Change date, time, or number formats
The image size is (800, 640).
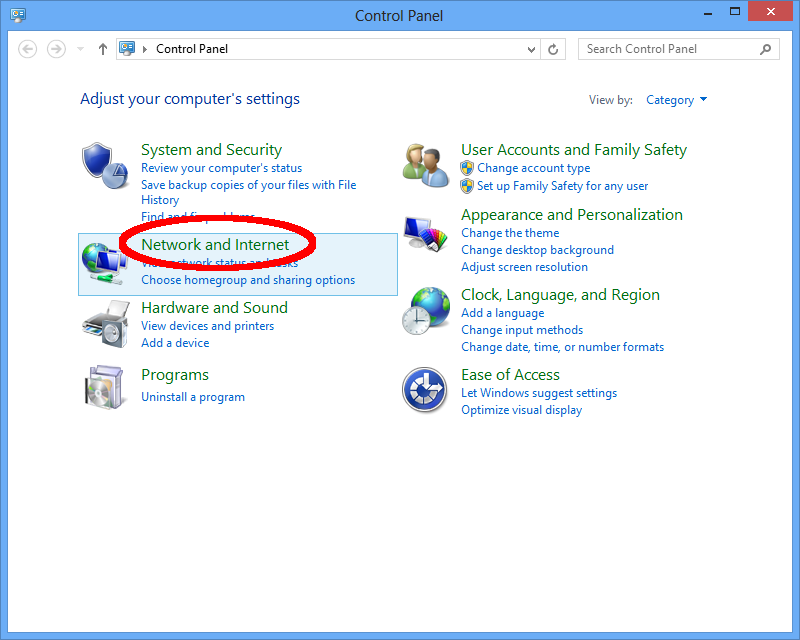[563, 347]
